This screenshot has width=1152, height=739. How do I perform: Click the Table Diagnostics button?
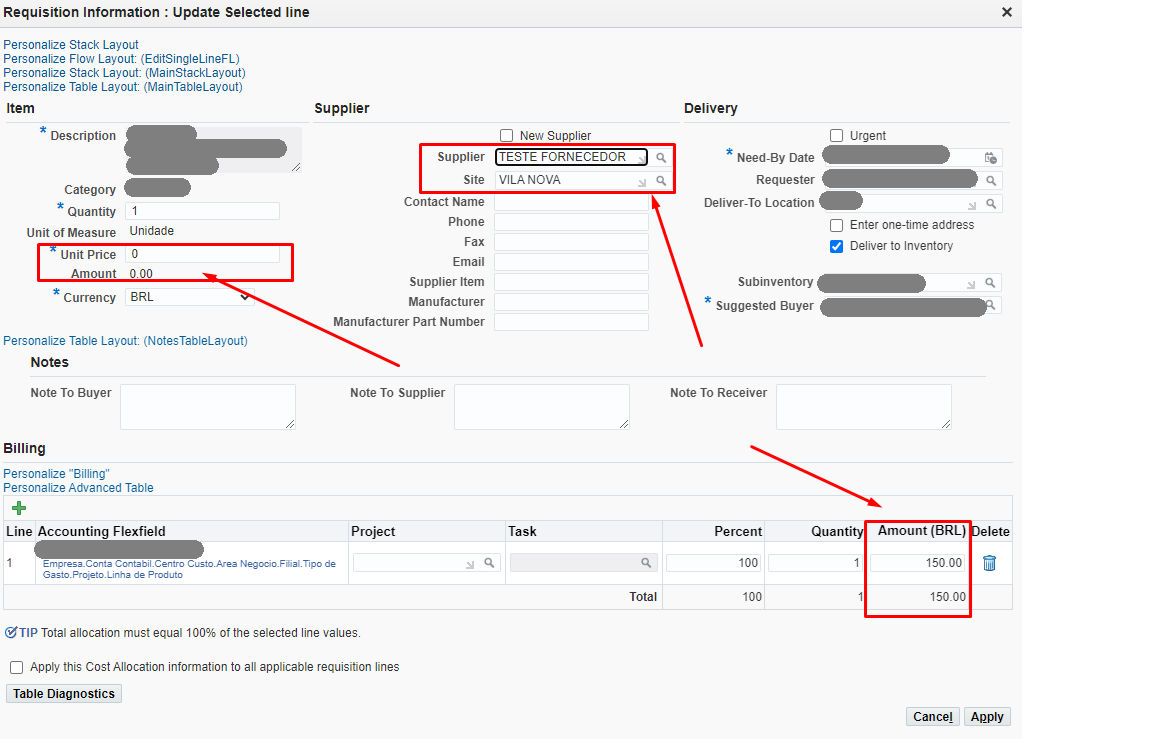(64, 693)
